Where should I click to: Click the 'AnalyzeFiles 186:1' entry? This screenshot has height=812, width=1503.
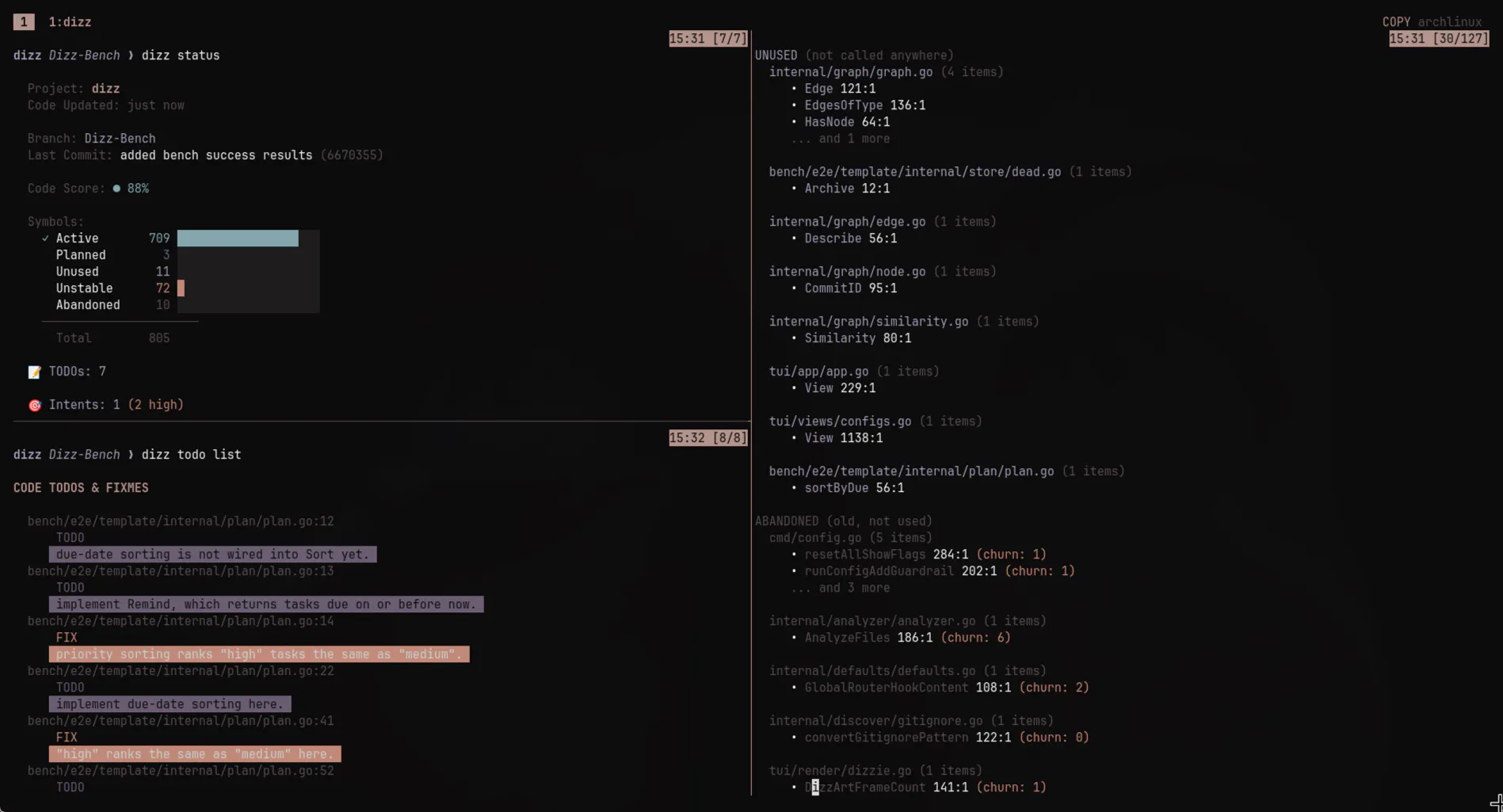point(868,638)
